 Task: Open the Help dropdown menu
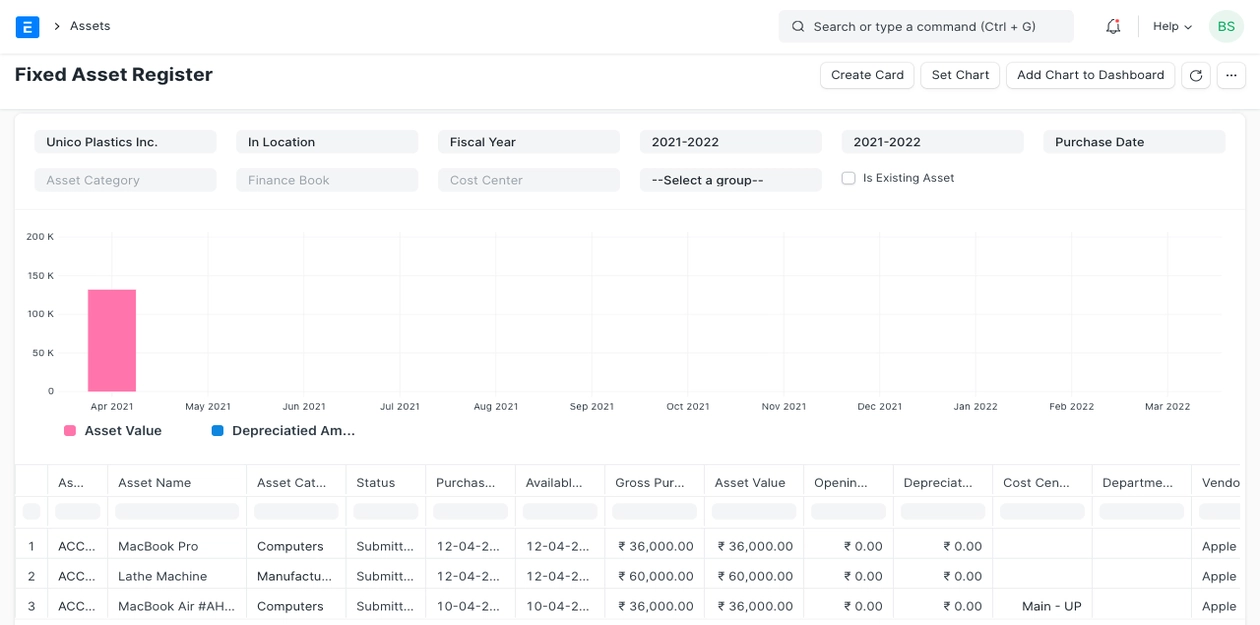1172,27
